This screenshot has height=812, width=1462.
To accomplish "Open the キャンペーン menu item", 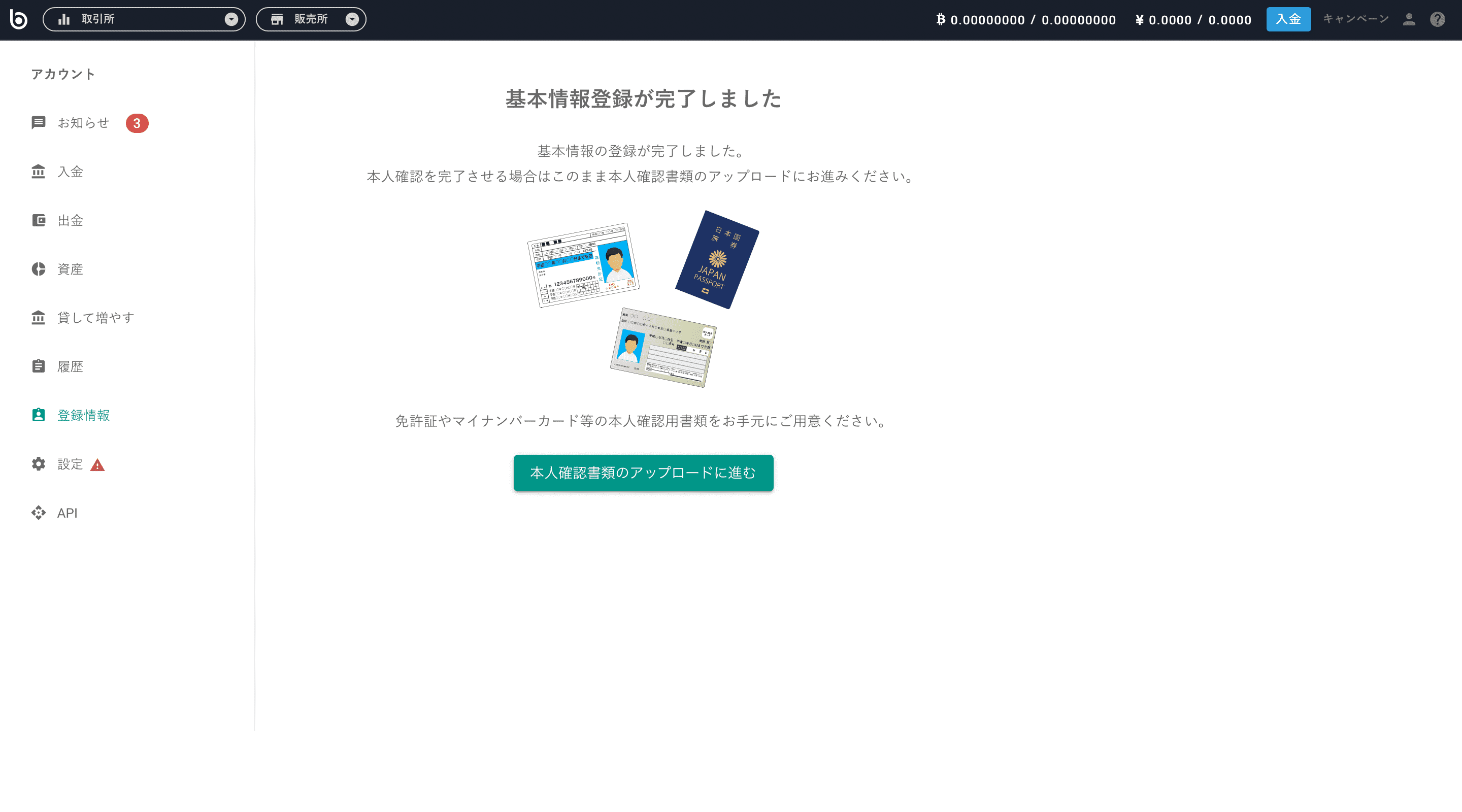I will pos(1355,19).
